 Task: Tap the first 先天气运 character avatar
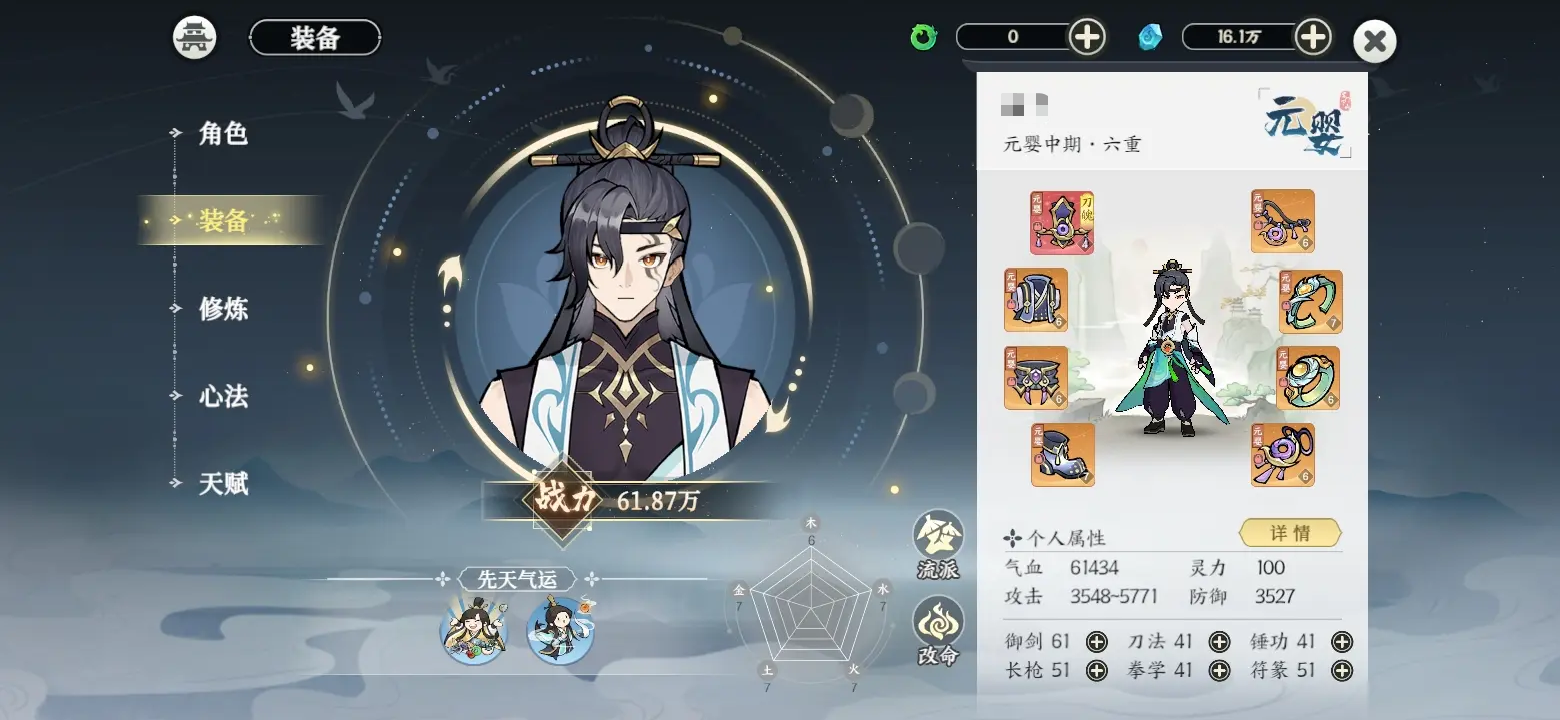[474, 629]
